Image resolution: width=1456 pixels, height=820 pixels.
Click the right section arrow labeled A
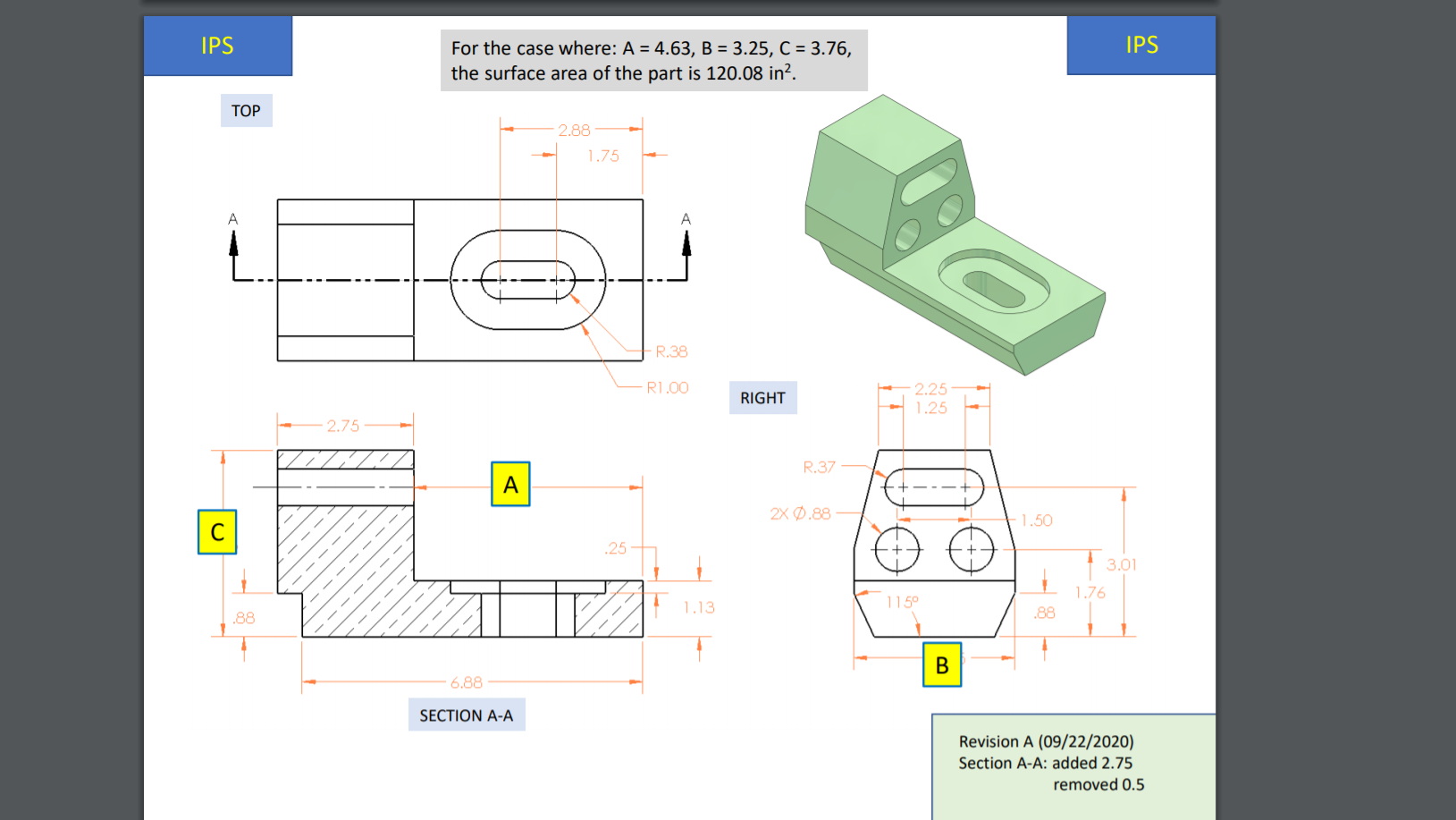(686, 245)
